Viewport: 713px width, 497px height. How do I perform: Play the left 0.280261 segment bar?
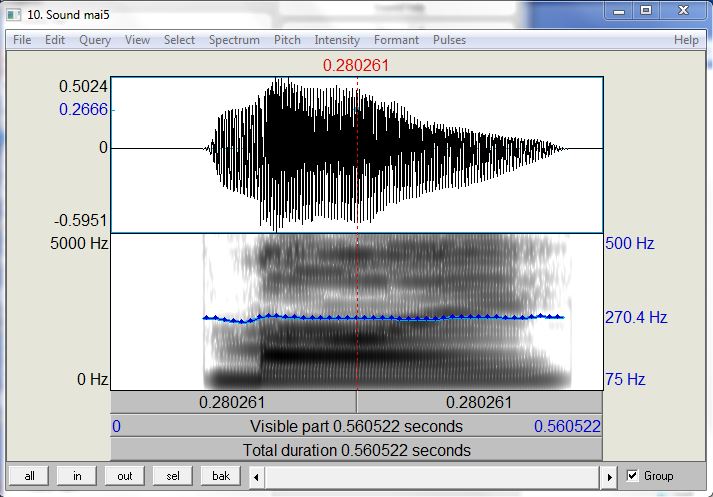point(233,402)
